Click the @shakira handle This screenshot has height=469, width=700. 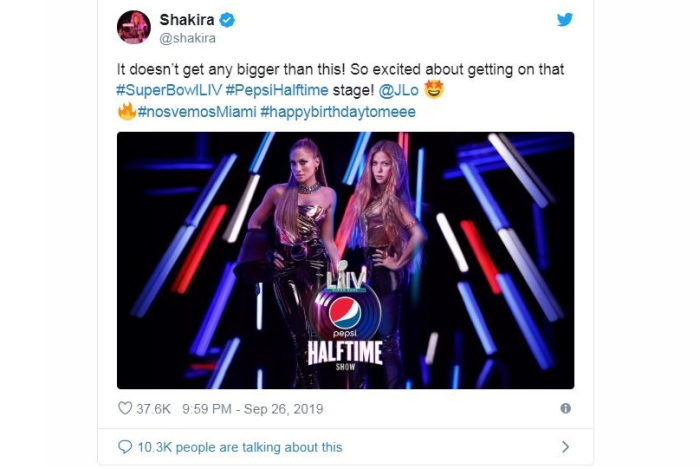tap(188, 38)
